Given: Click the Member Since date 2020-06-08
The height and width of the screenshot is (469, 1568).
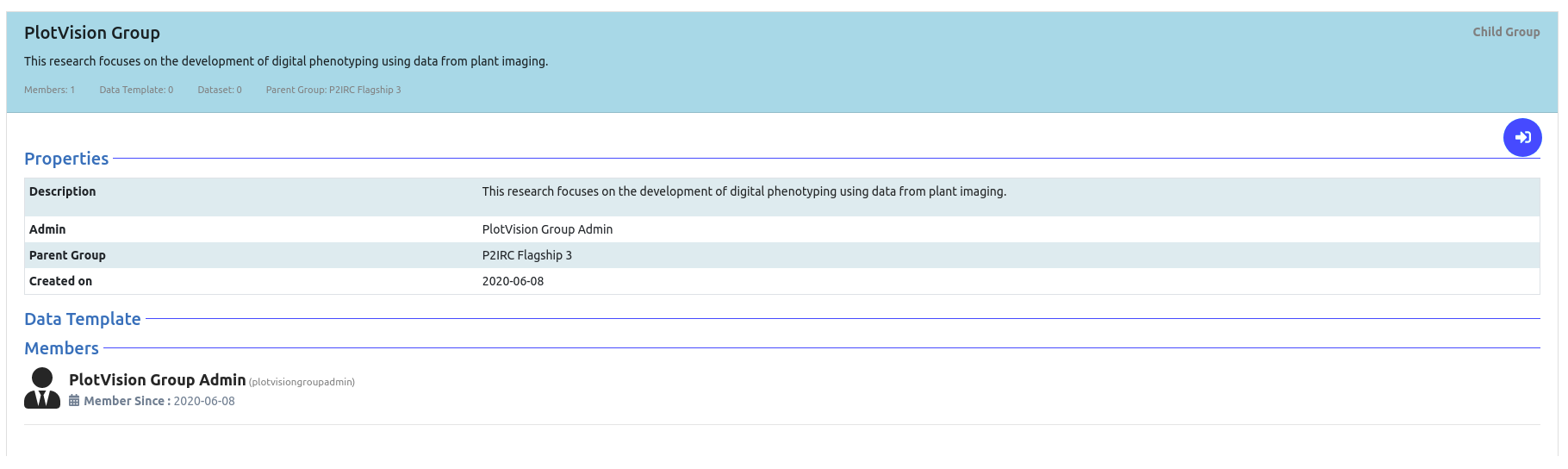Looking at the screenshot, I should point(204,401).
